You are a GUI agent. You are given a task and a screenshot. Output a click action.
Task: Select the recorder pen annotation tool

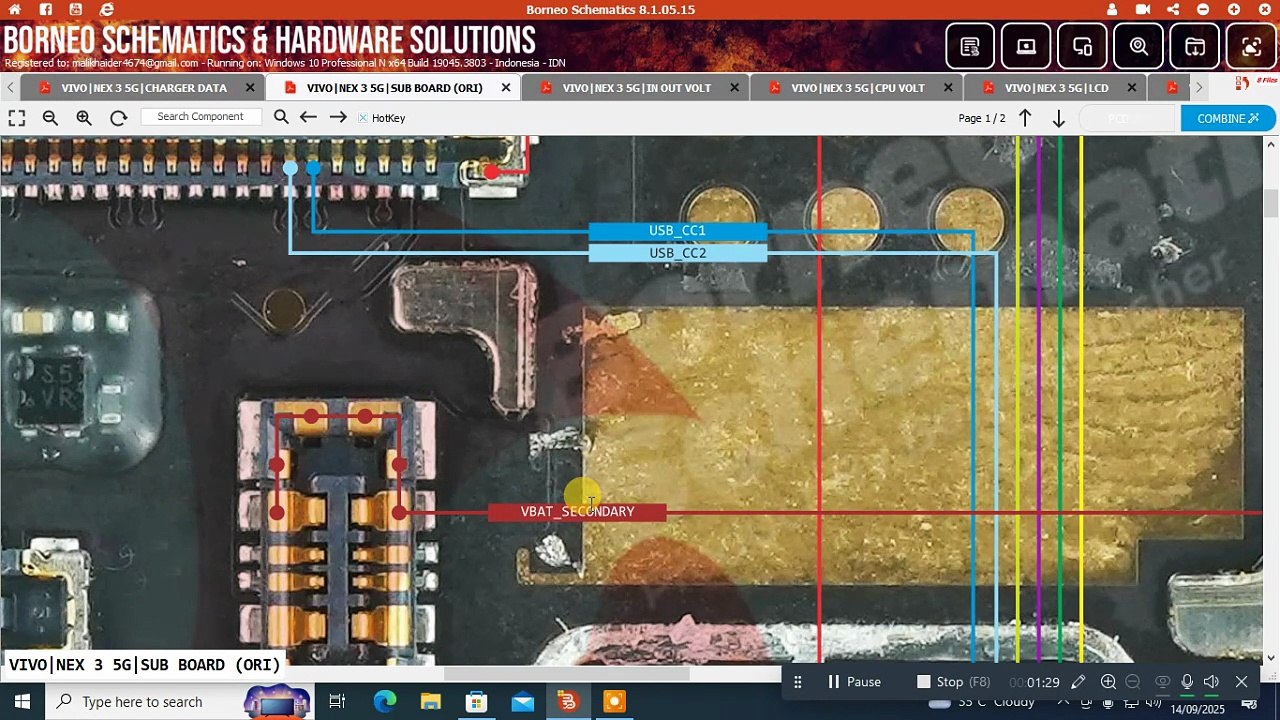(1078, 682)
